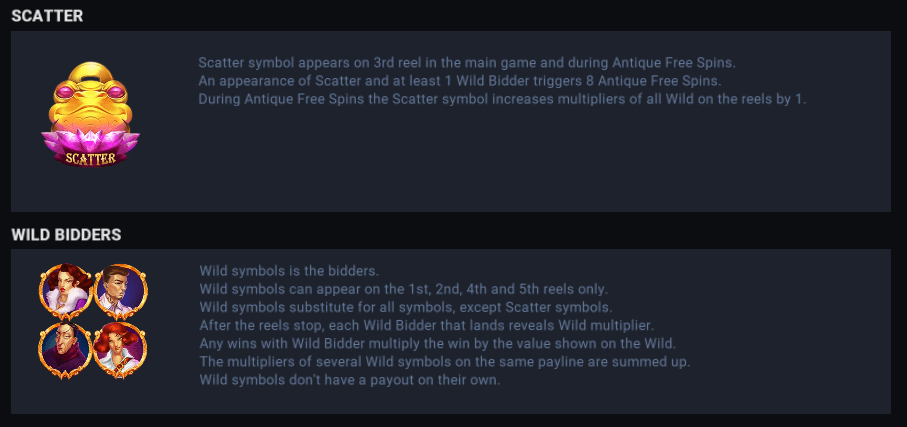
Task: Select the fur-collared woman Wild Bidder
Action: point(65,291)
